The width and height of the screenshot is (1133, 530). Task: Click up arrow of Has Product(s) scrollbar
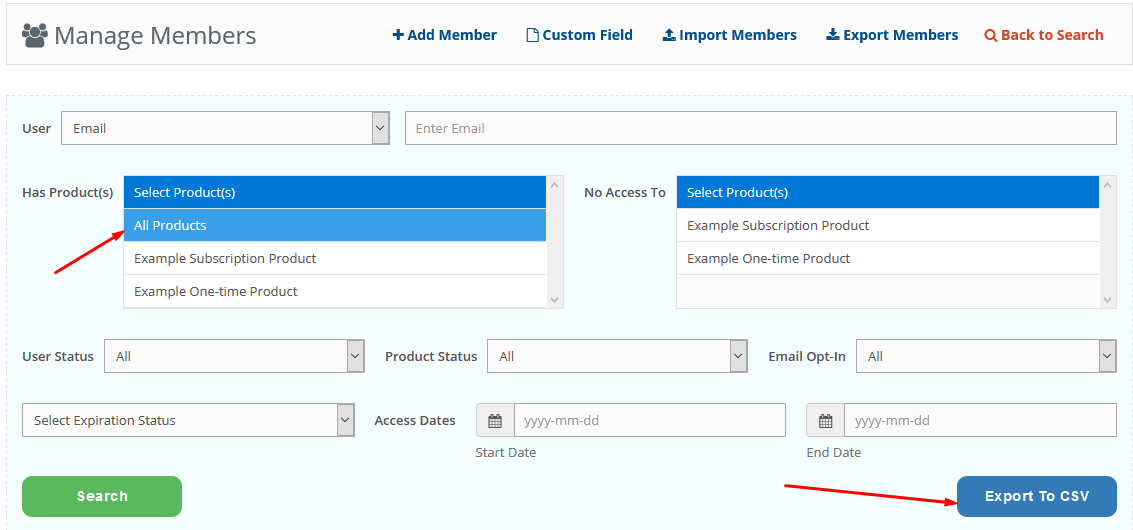click(554, 184)
